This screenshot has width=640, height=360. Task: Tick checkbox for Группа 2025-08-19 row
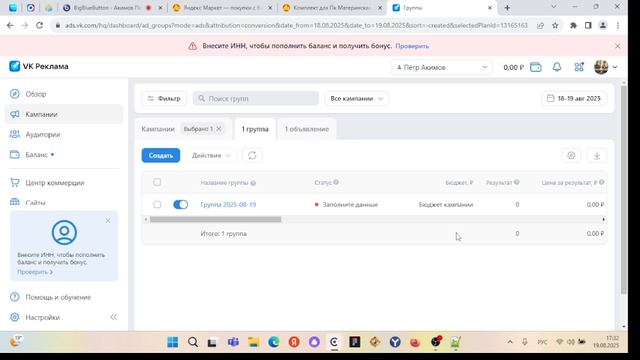point(157,204)
